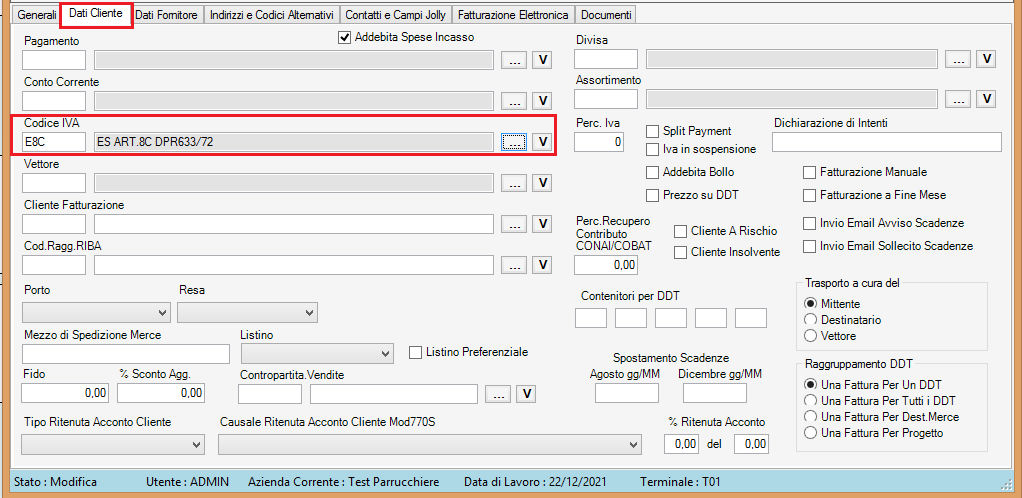Uncheck Addebita Spese Incasso checkbox
This screenshot has height=498, width=1022.
[345, 38]
